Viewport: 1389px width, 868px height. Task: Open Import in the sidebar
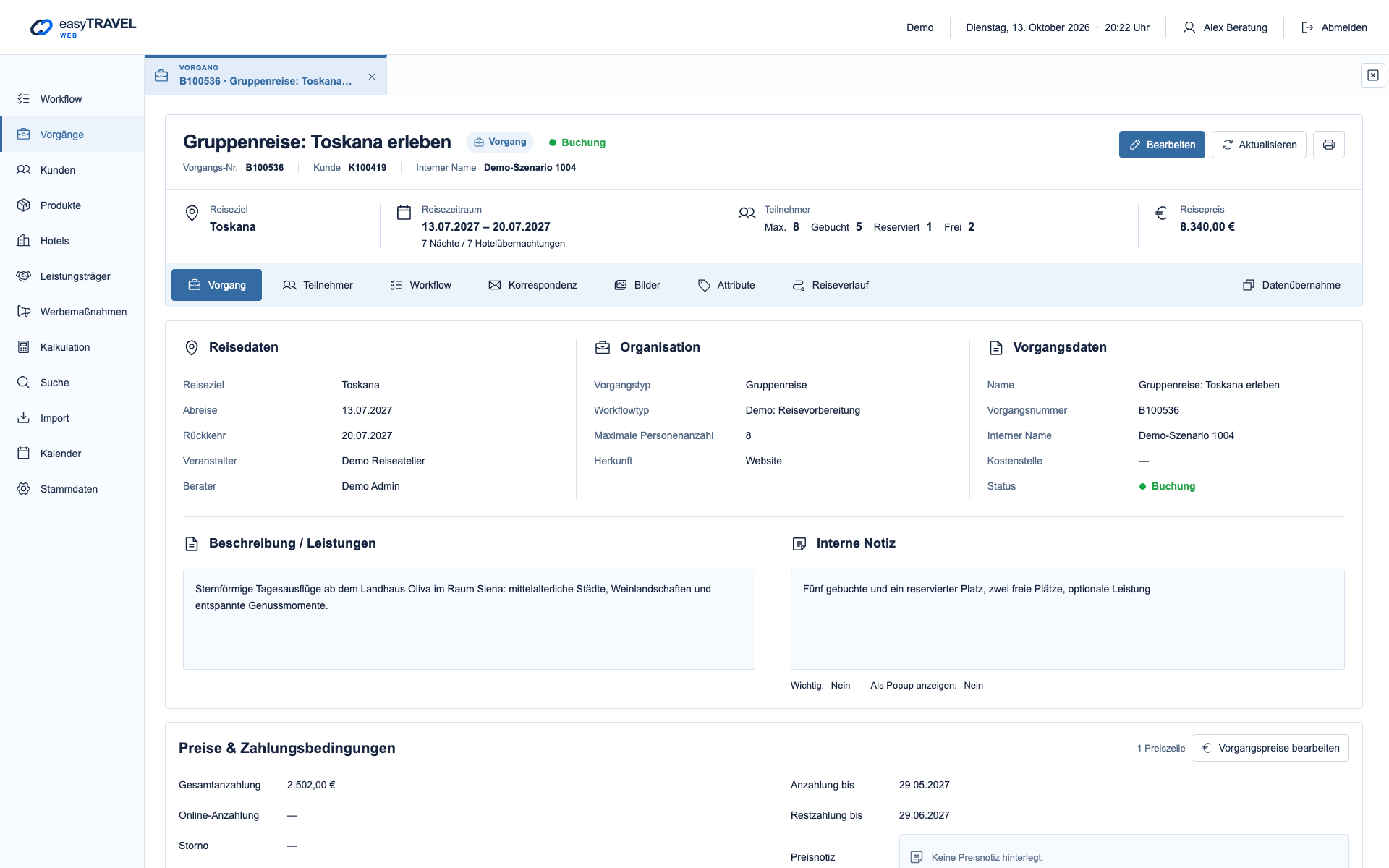coord(72,418)
